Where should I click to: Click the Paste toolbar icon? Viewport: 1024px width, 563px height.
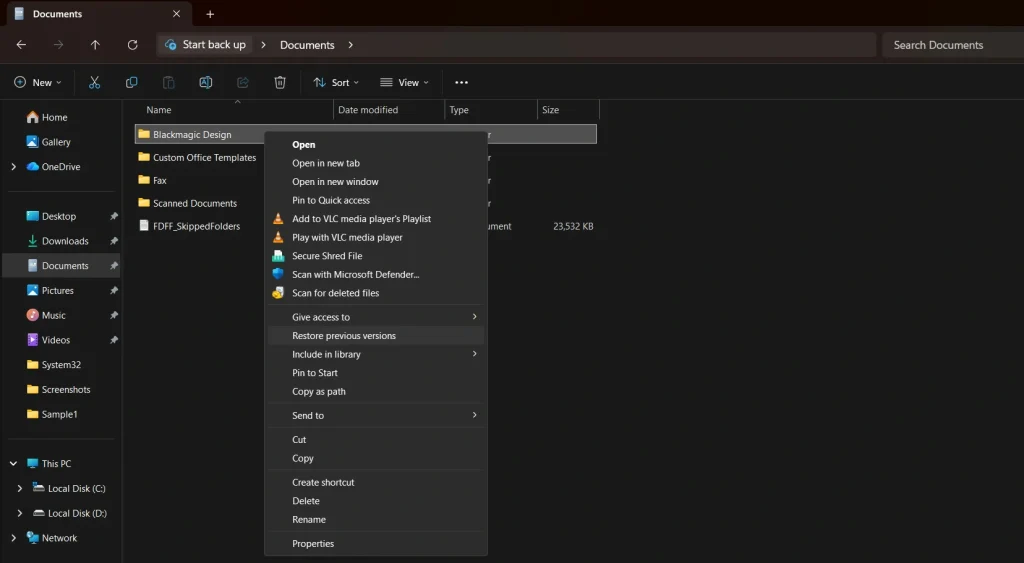pyautogui.click(x=168, y=82)
